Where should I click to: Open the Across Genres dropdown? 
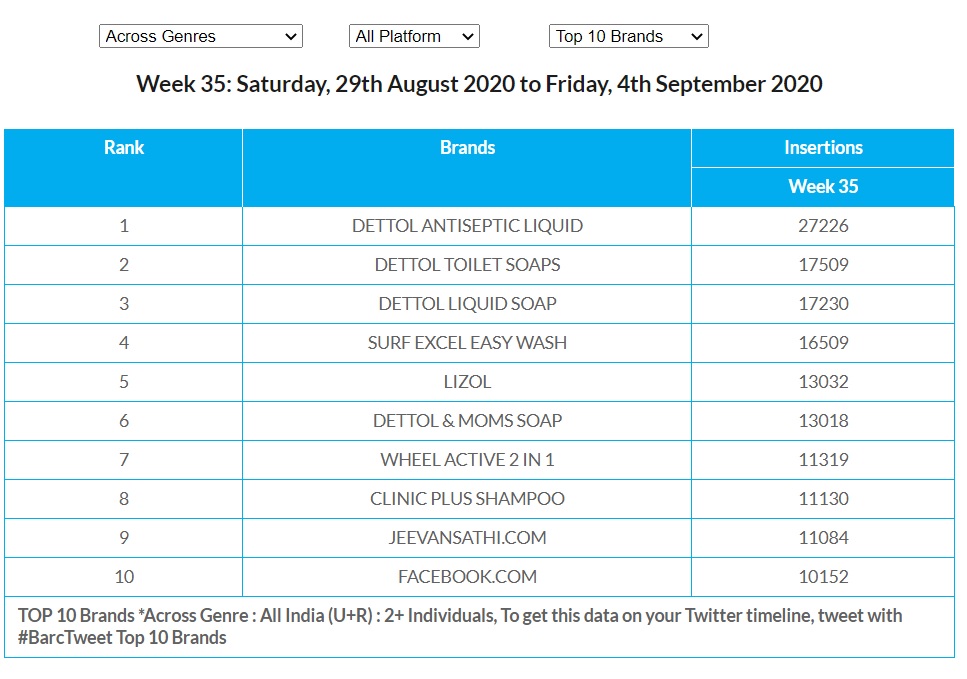(x=200, y=37)
